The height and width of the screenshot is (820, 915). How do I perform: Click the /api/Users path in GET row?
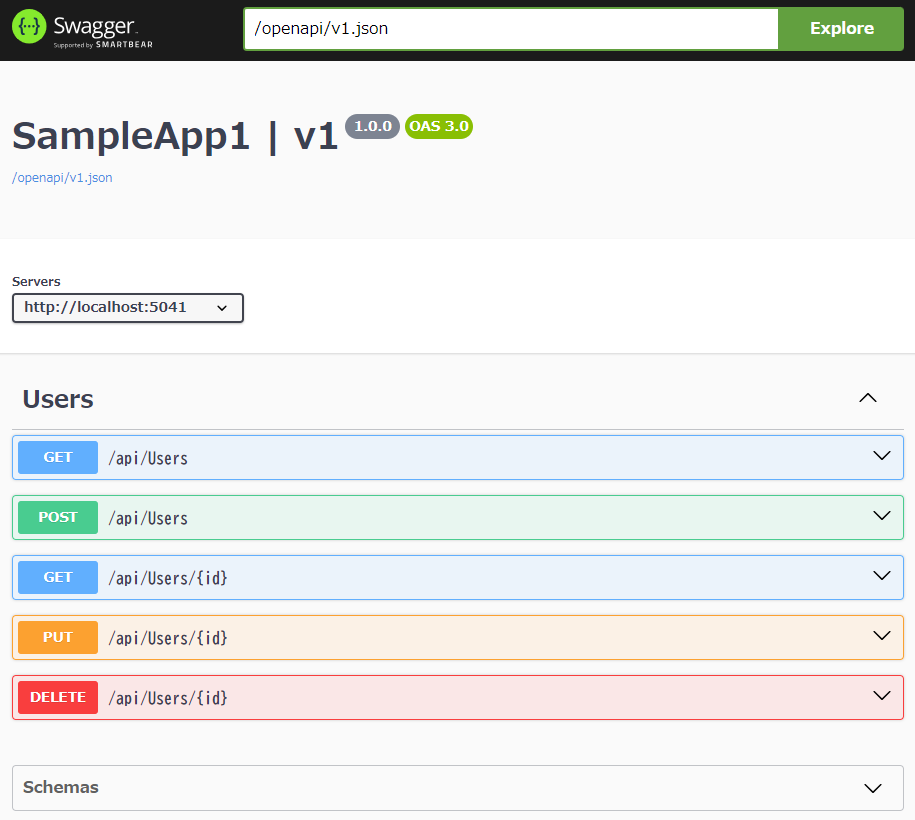pyautogui.click(x=148, y=459)
